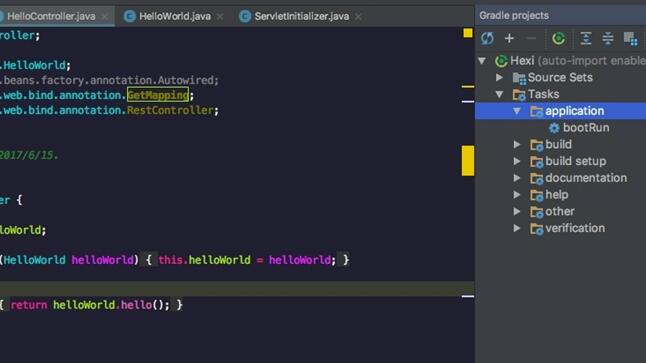Expand the help task group

point(517,194)
